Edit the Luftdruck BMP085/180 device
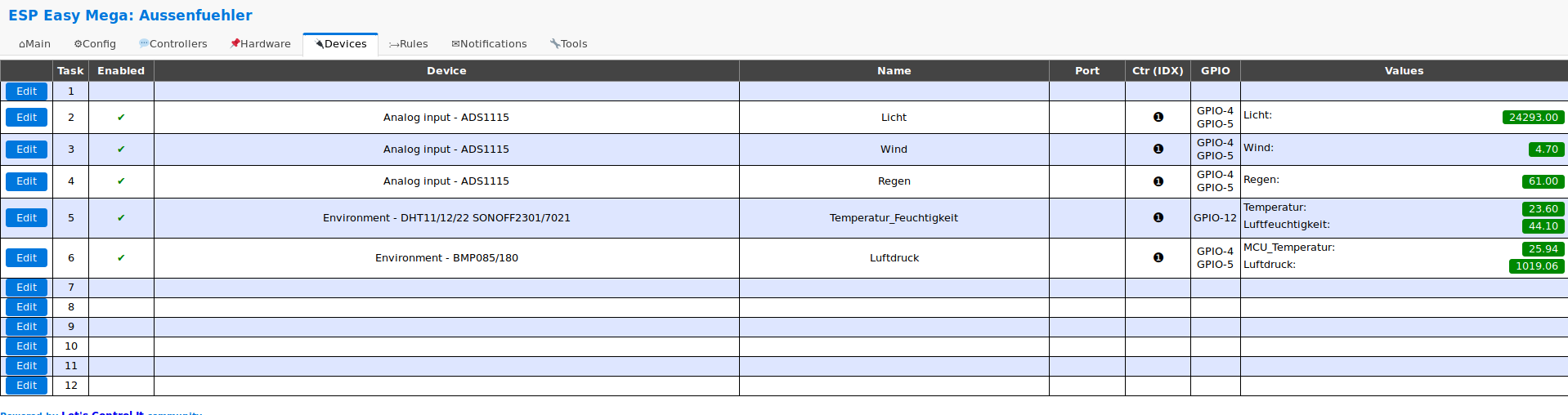The height and width of the screenshot is (415, 1568). click(26, 258)
